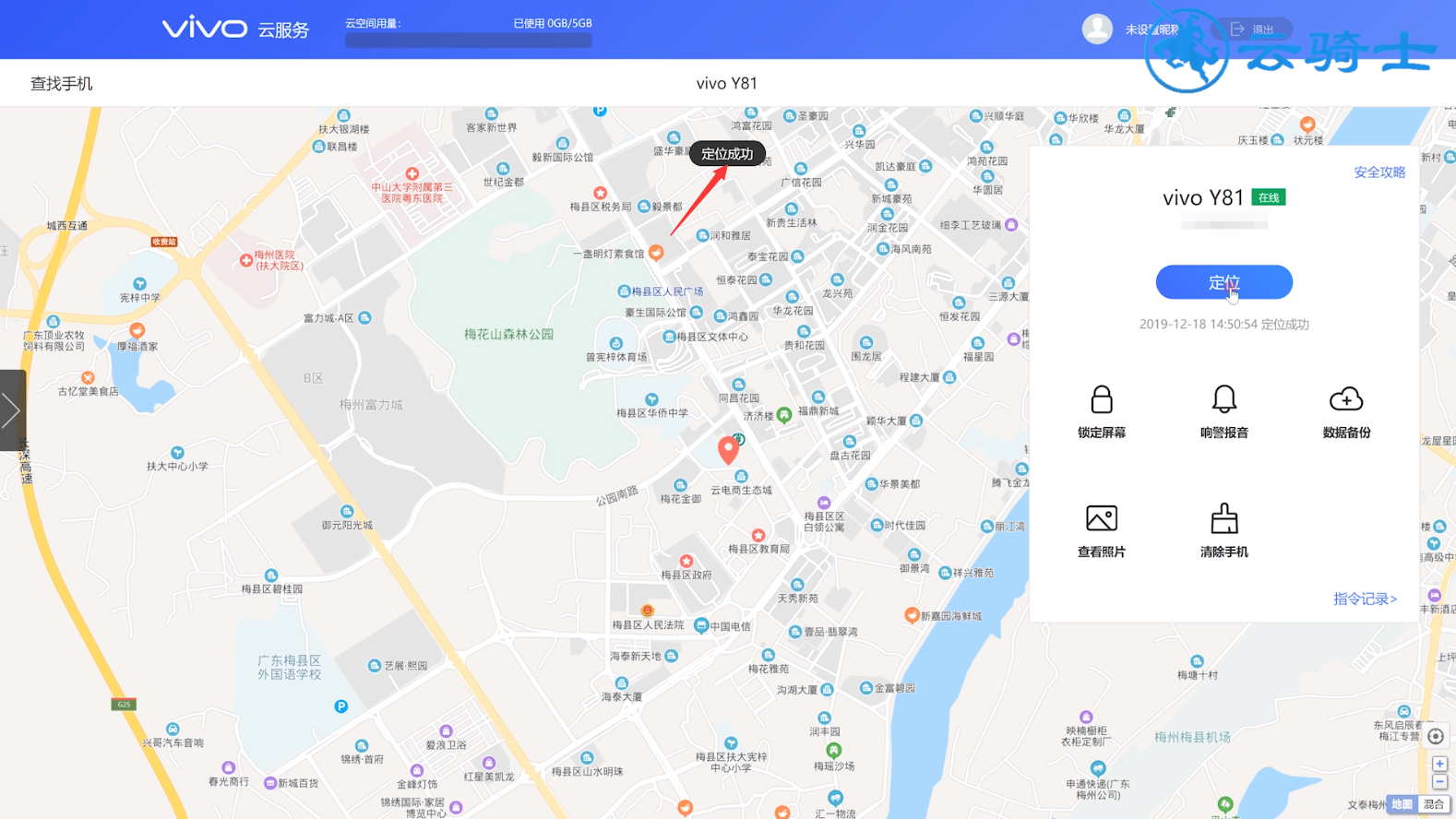Click the 梅县区华侨中学 school marker
The width and height of the screenshot is (1456, 819).
point(652,399)
